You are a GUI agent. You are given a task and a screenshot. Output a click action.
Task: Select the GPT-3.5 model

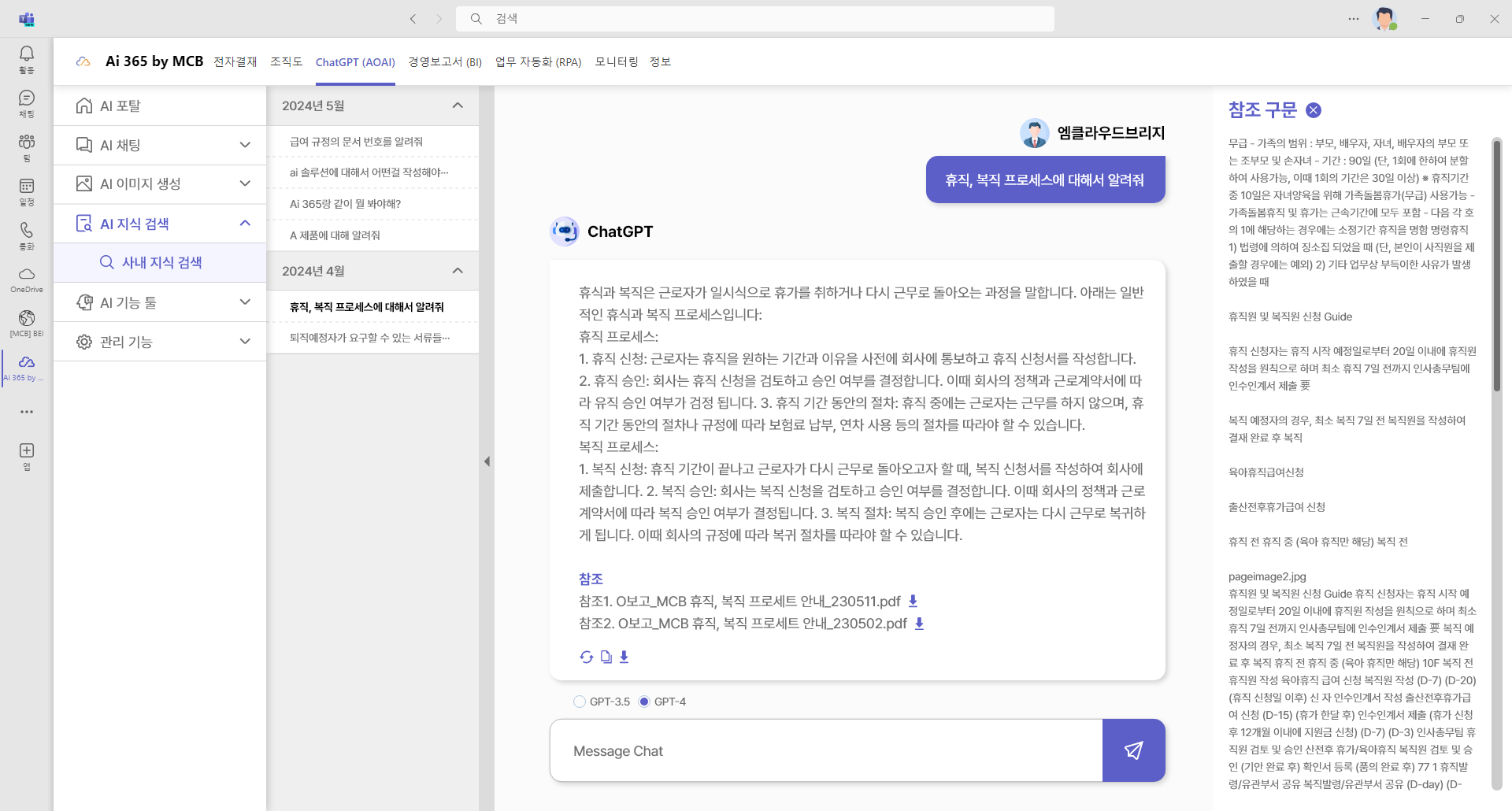[x=580, y=701]
